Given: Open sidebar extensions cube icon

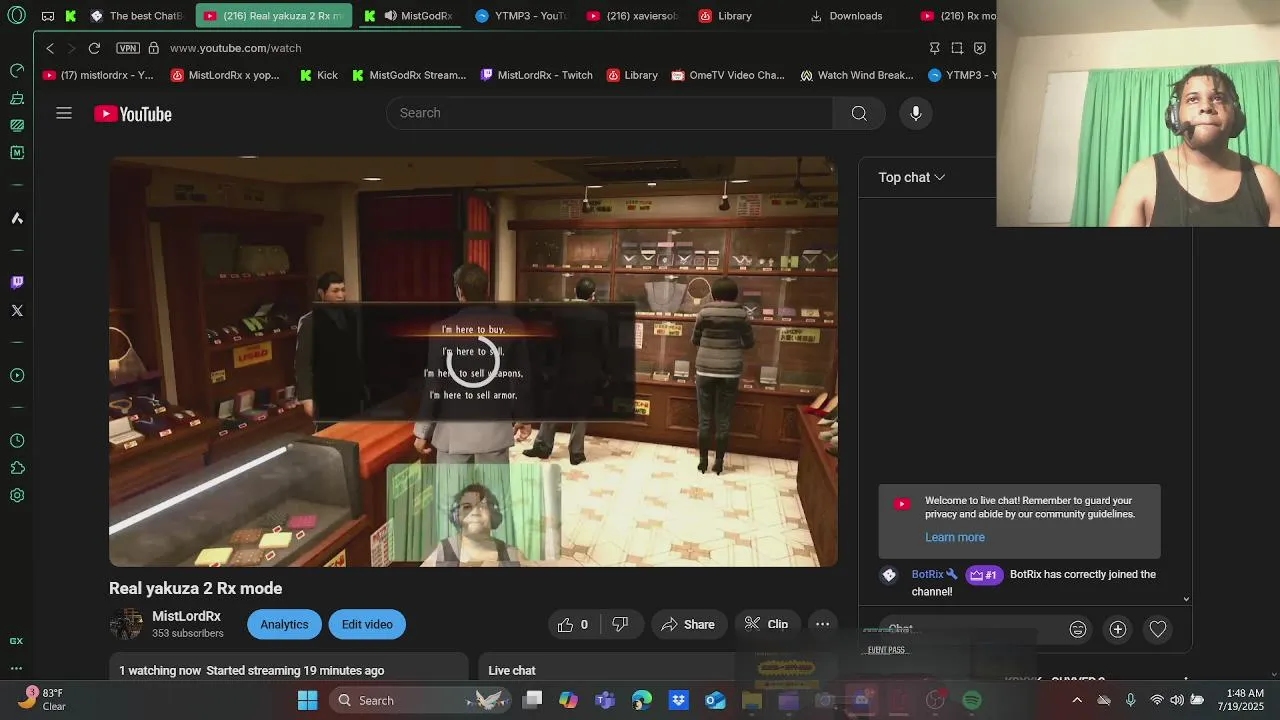Looking at the screenshot, I should click(17, 468).
